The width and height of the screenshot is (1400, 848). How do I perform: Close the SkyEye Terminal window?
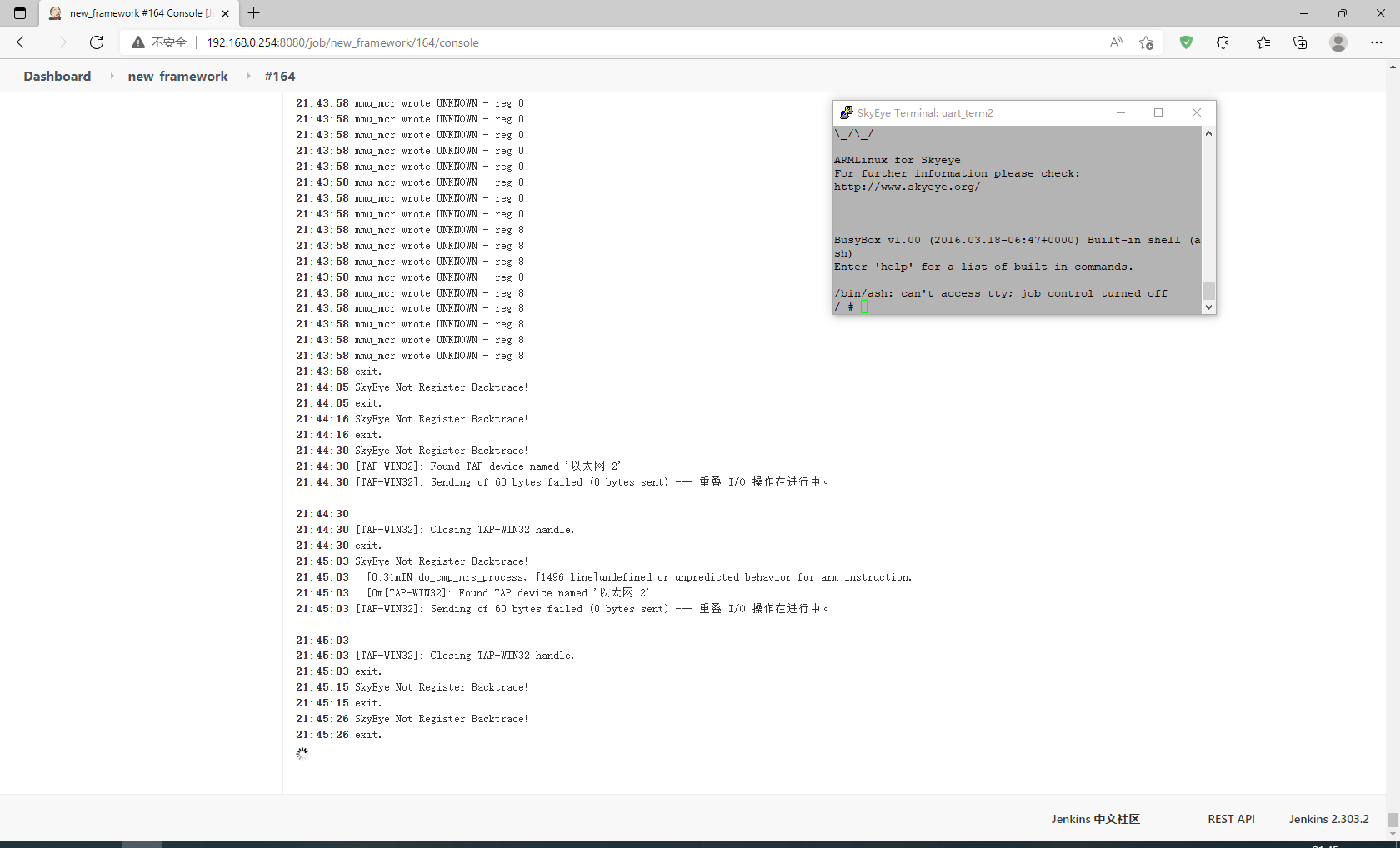(1197, 112)
